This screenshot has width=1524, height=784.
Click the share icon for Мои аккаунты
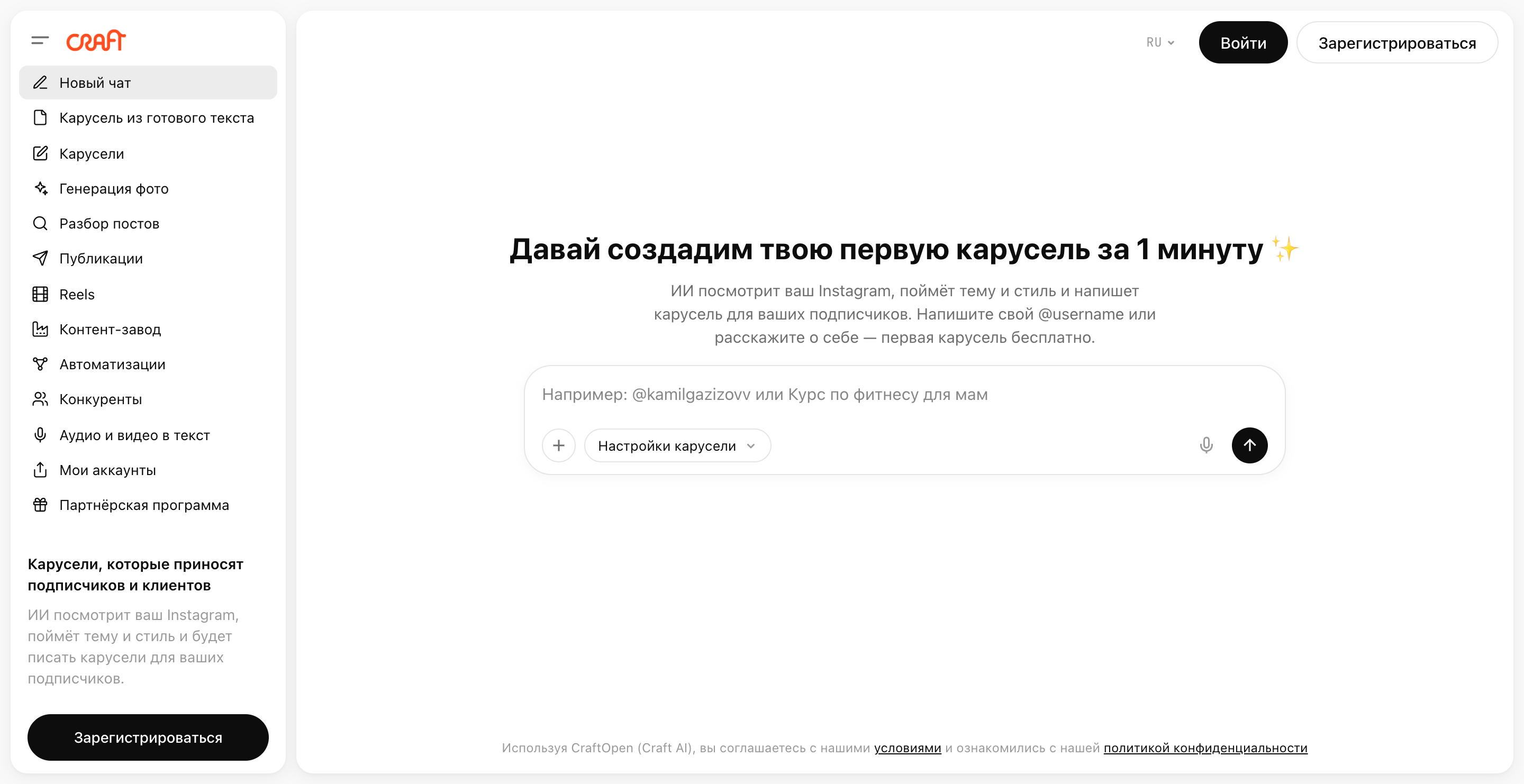(x=40, y=470)
